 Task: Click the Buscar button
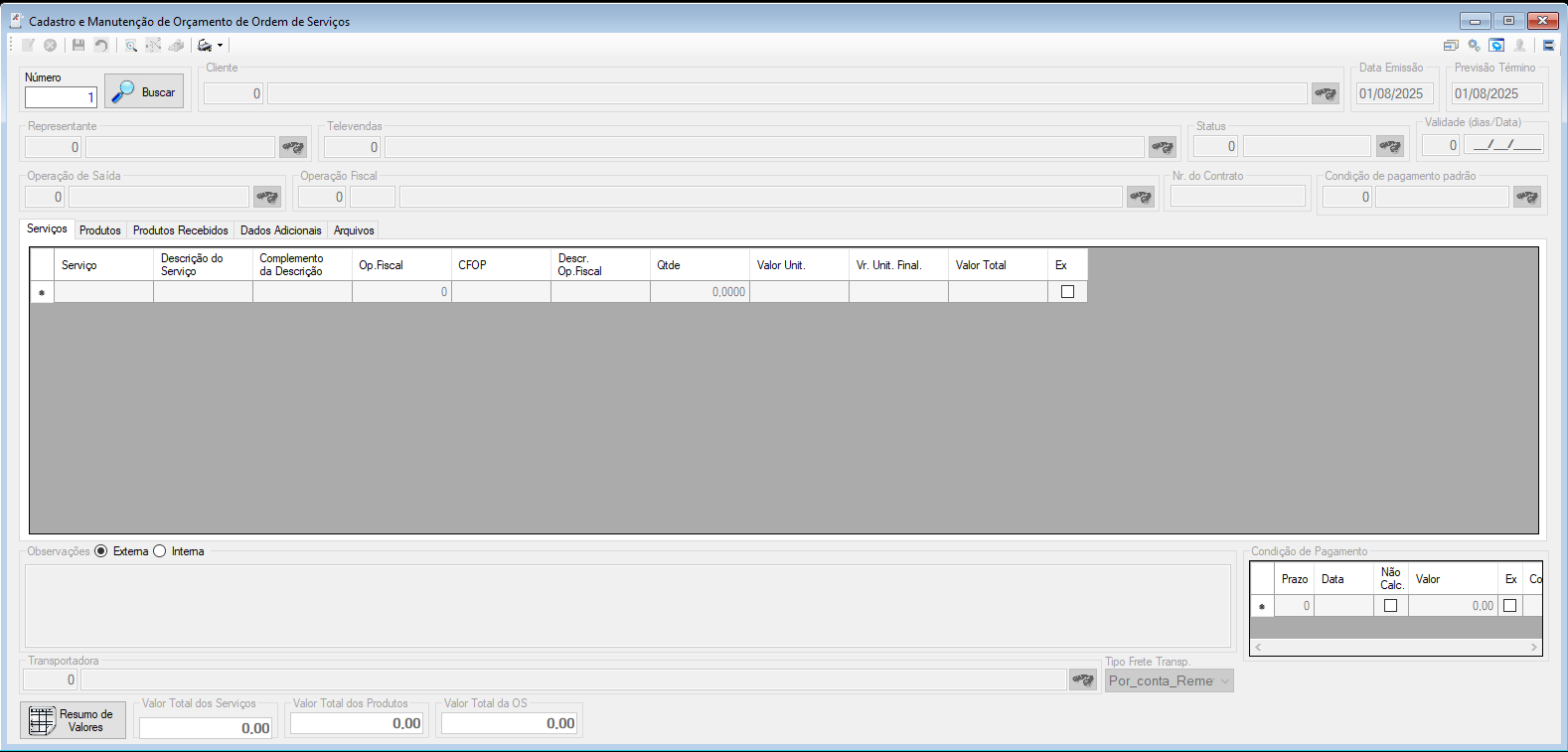click(x=144, y=91)
